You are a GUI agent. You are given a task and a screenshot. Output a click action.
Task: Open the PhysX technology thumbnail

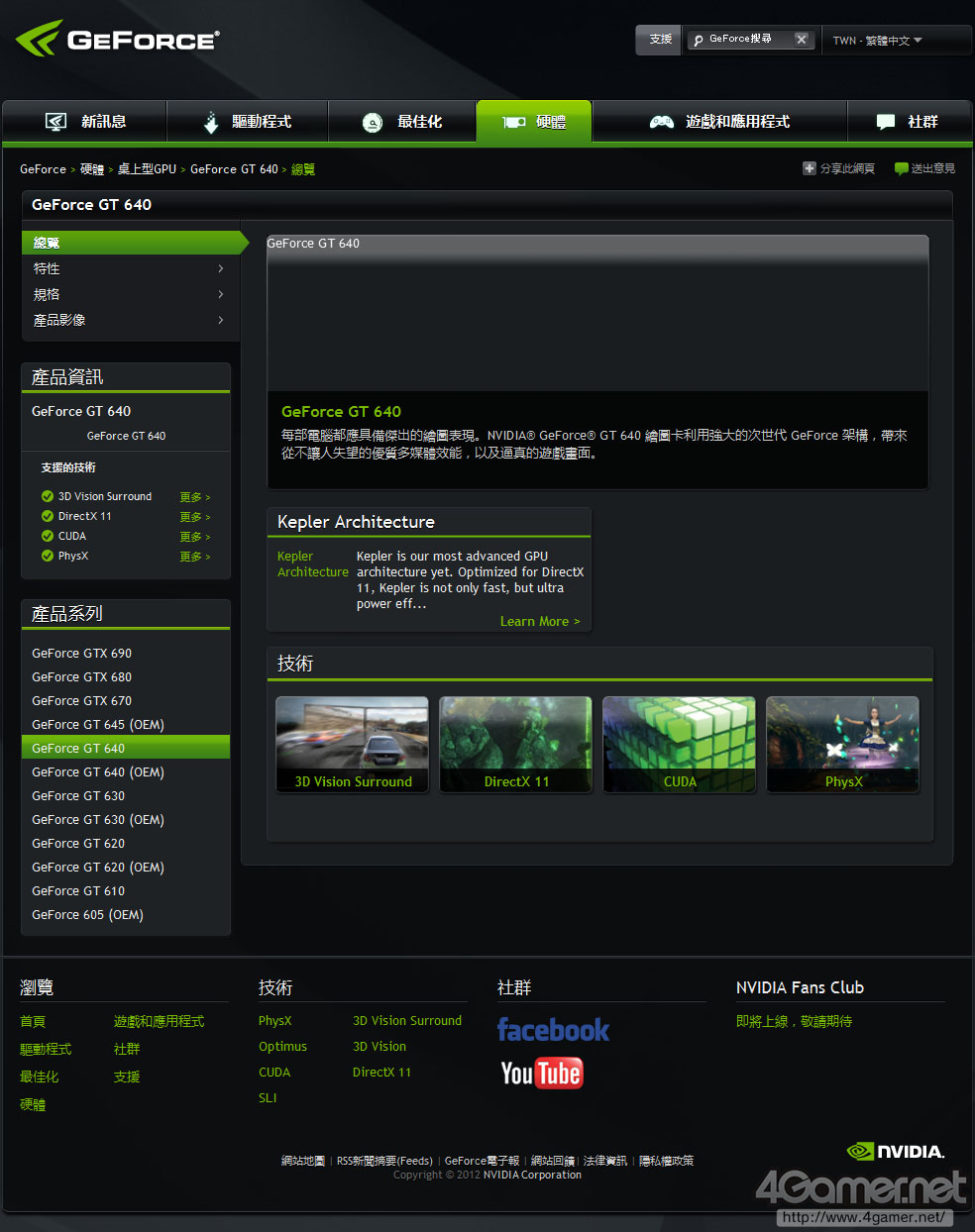[842, 744]
